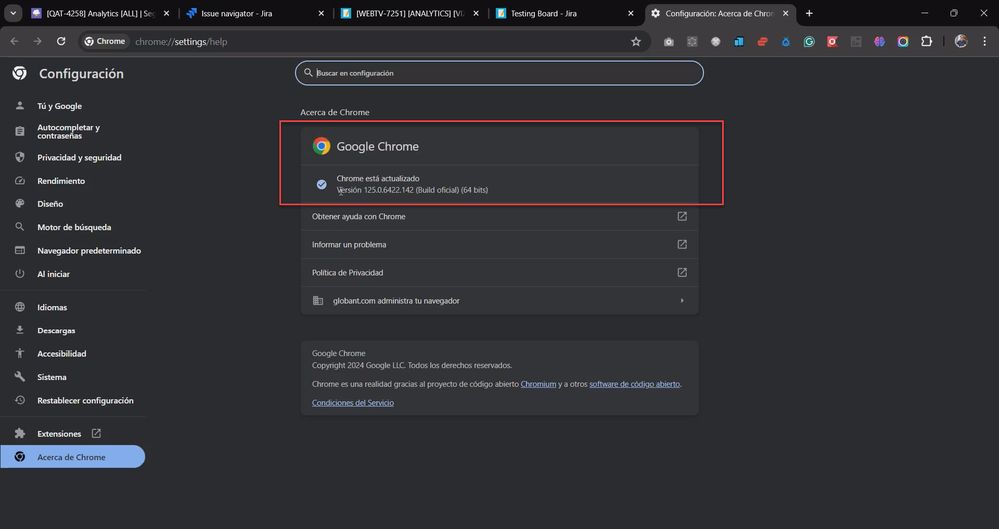
Task: Click the camera screenshot extension icon
Action: coord(668,41)
